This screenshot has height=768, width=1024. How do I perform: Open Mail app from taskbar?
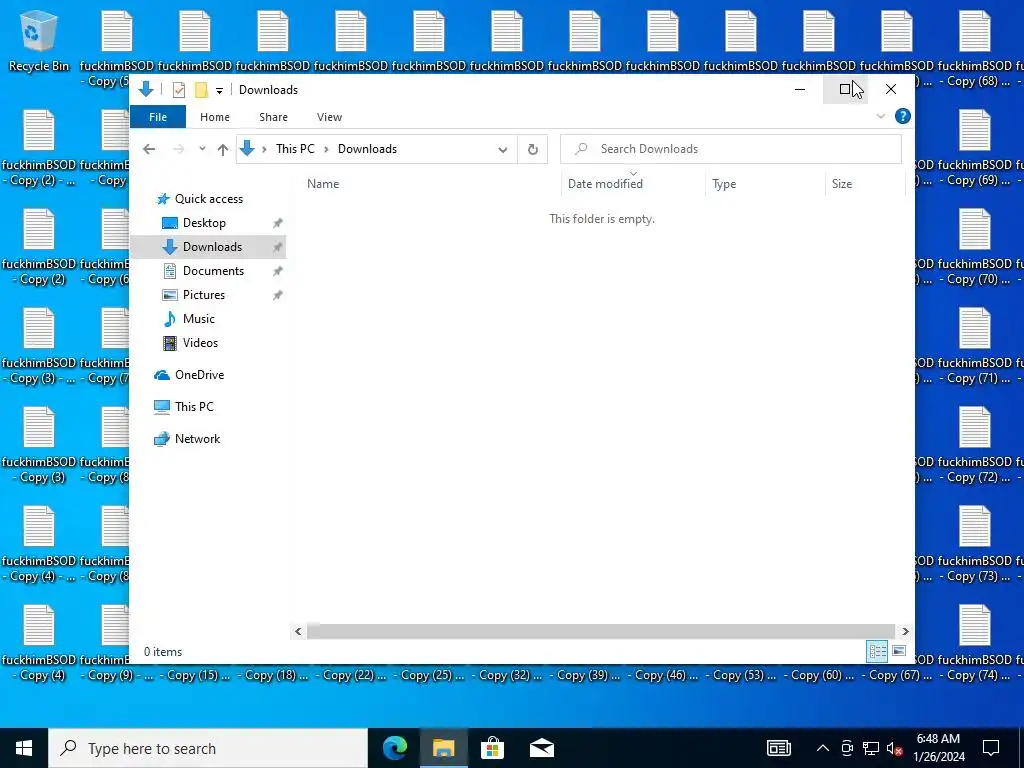pyautogui.click(x=541, y=748)
